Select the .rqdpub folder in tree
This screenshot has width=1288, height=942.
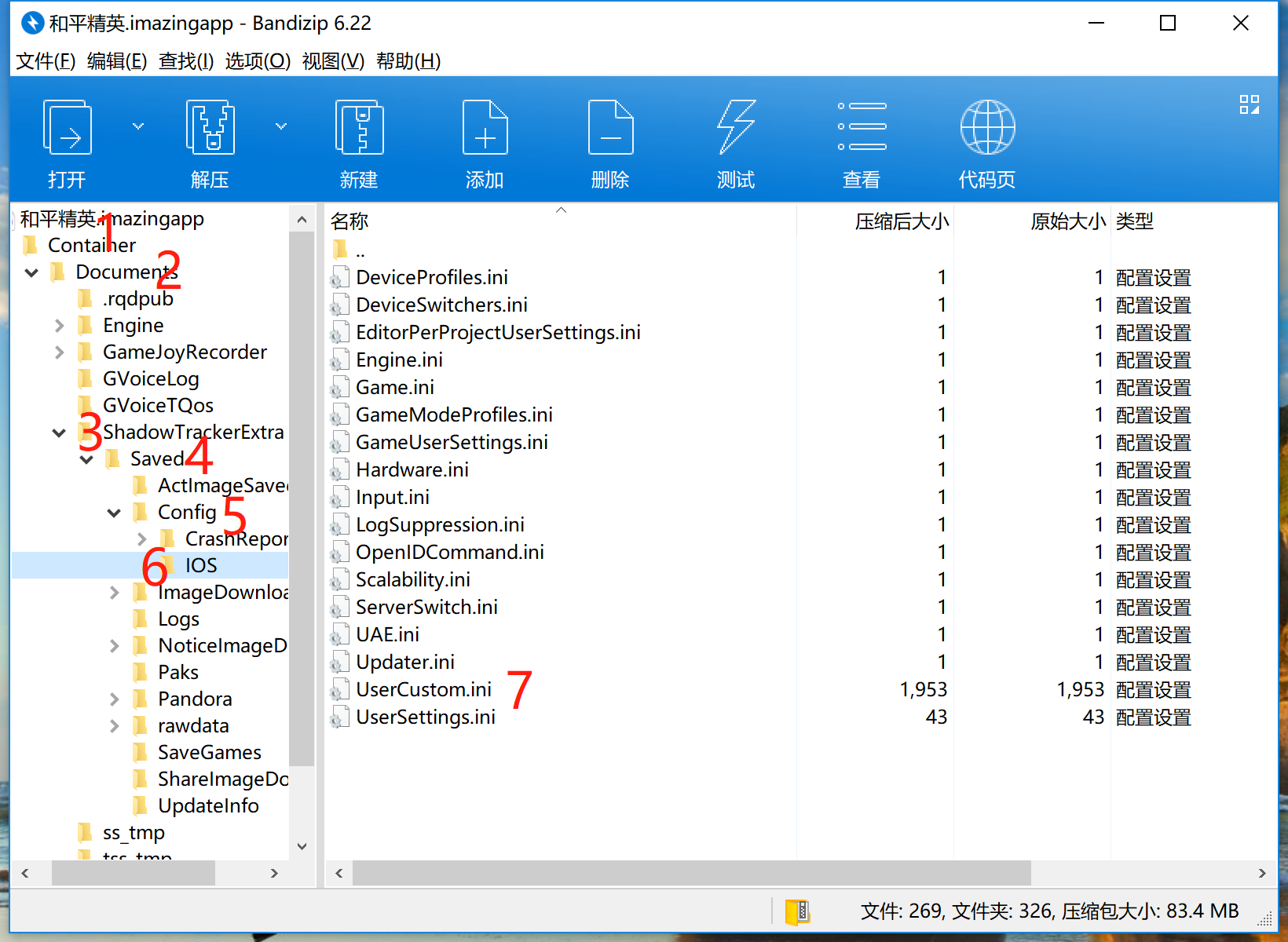pyautogui.click(x=137, y=299)
